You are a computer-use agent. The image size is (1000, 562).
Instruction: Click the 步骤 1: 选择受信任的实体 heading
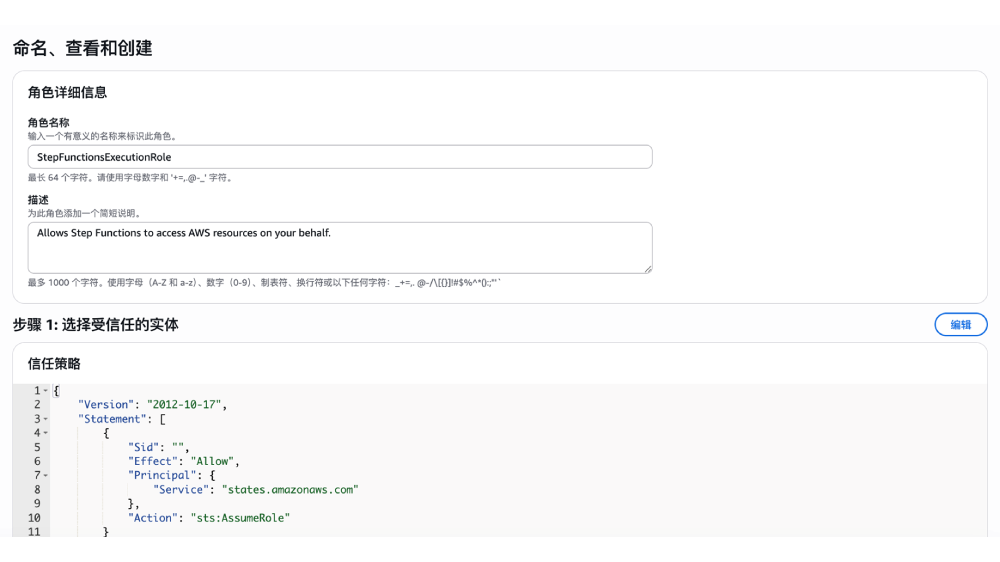(96, 325)
